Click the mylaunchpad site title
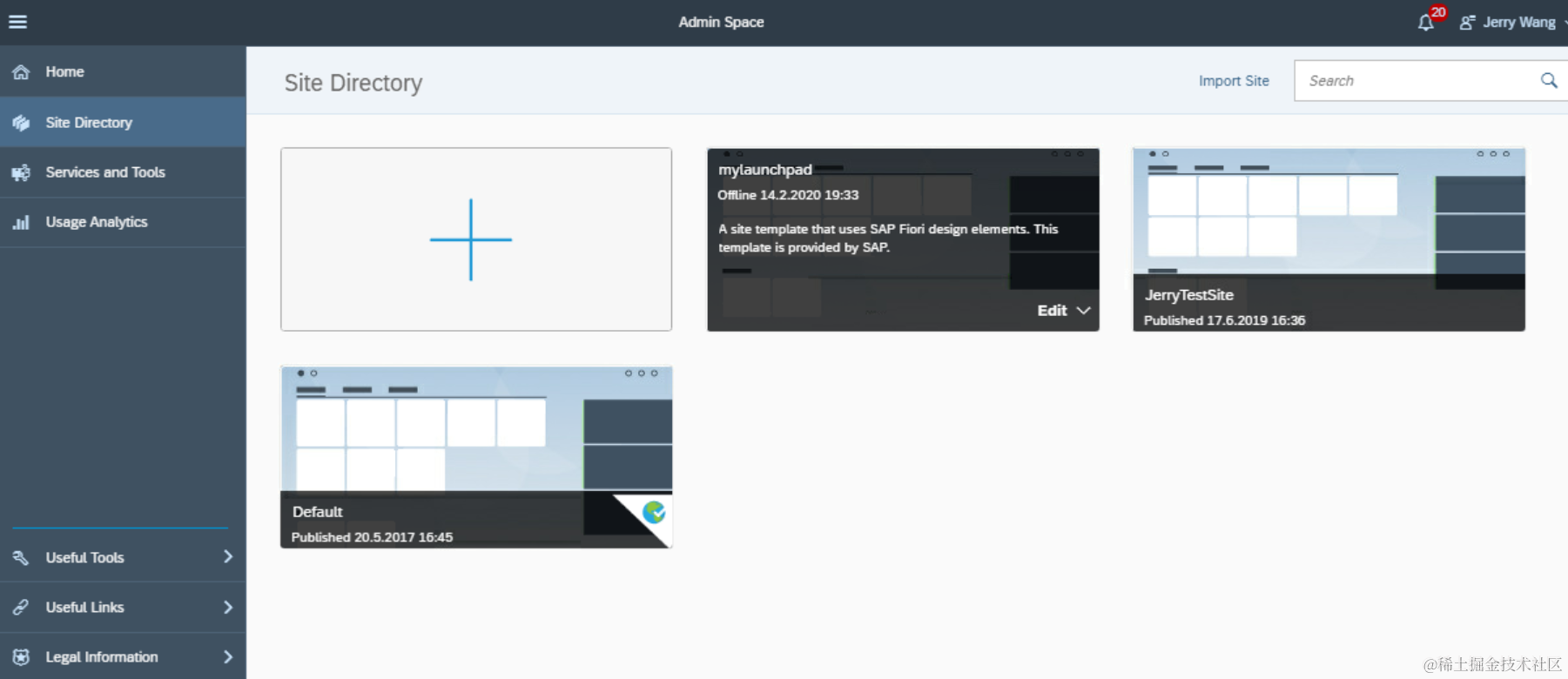This screenshot has height=679, width=1568. [x=764, y=170]
